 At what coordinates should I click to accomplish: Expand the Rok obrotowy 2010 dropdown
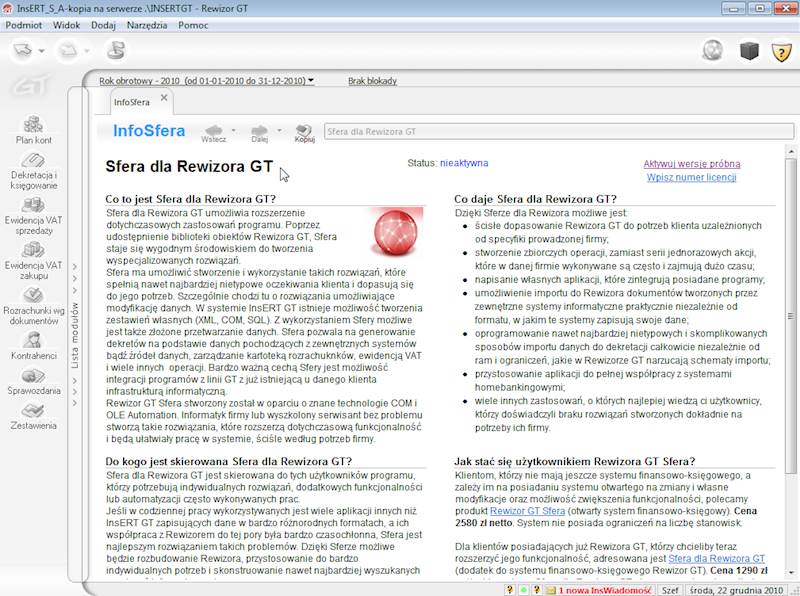tap(311, 81)
